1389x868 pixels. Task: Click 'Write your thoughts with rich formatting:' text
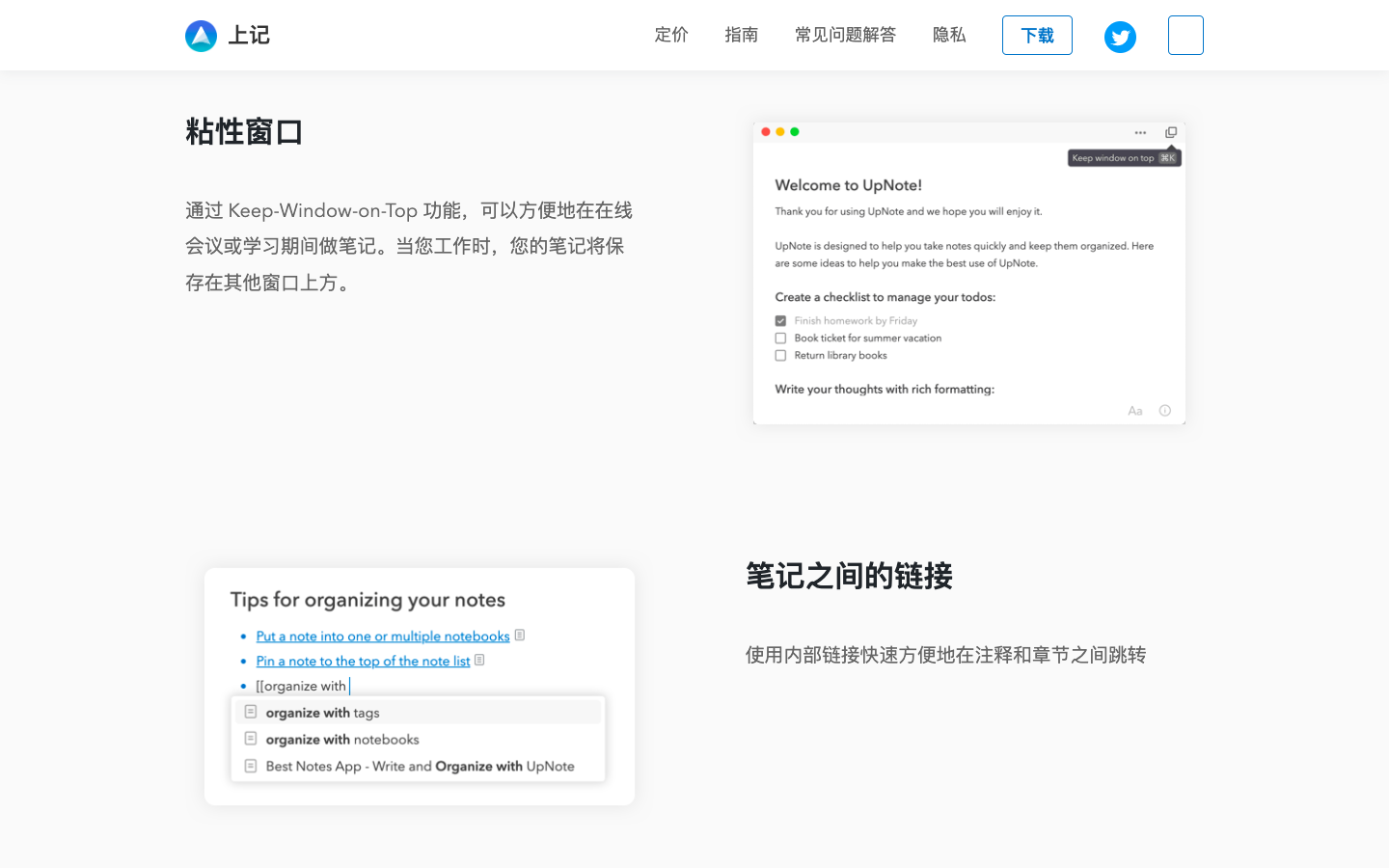(885, 390)
